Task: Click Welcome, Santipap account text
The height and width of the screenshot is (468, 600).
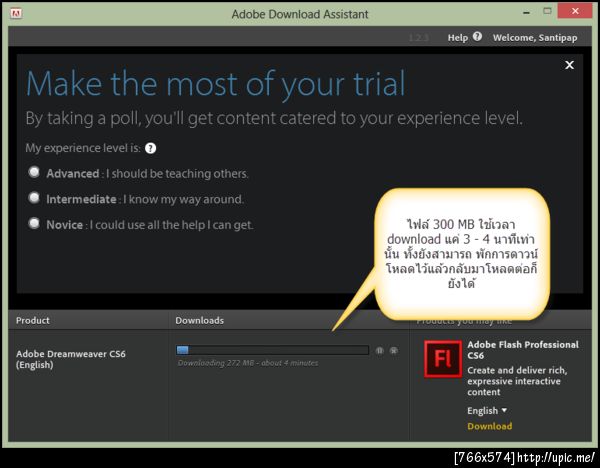Action: tap(535, 38)
